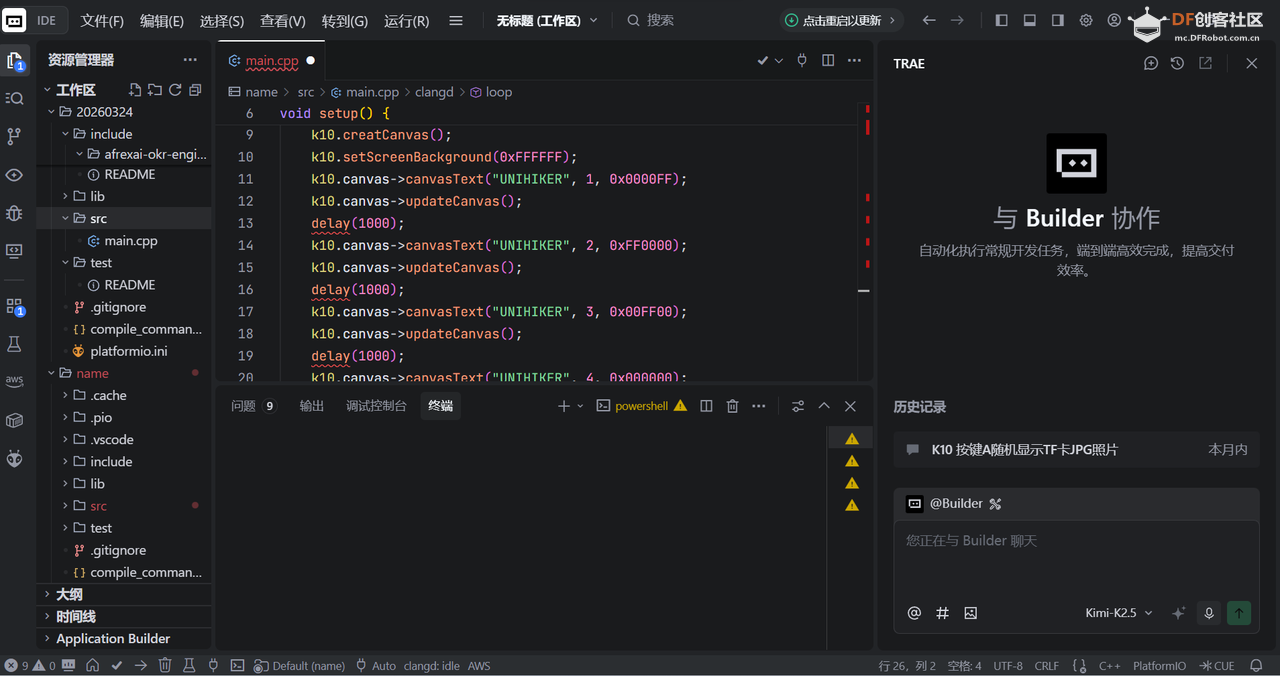
Task: Kill the terminal with trash icon
Action: pyautogui.click(x=732, y=406)
